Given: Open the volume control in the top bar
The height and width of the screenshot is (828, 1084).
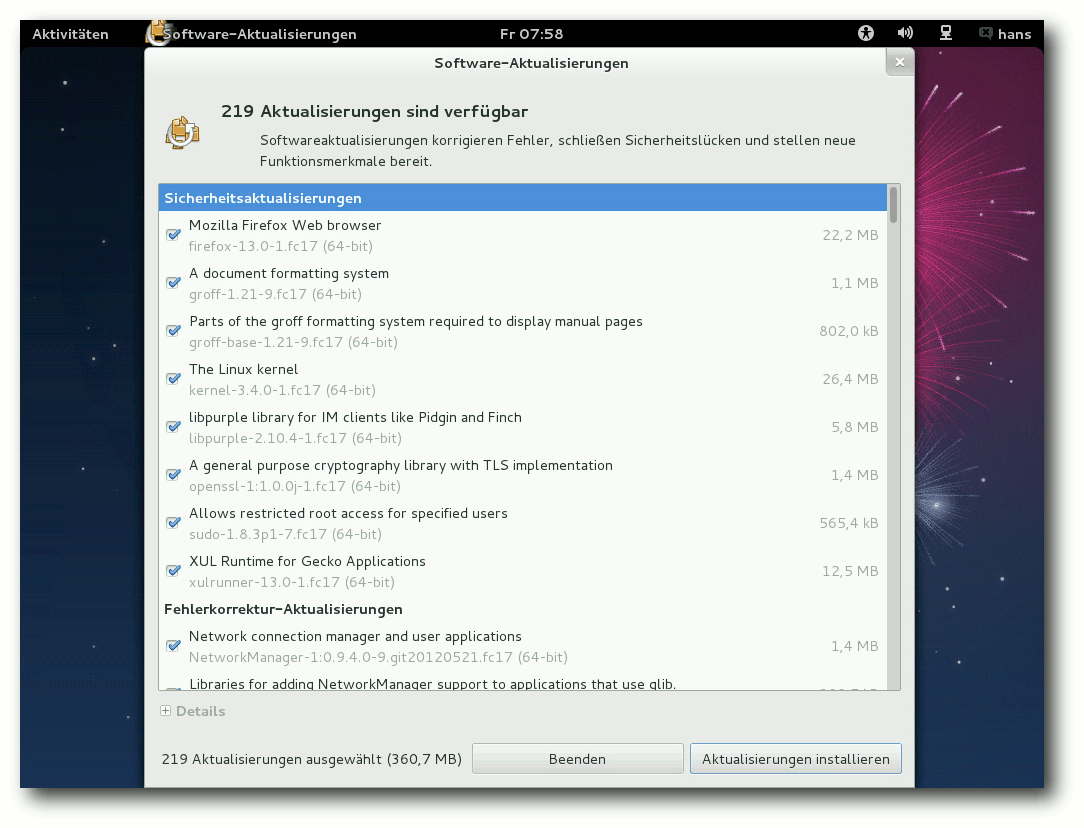Looking at the screenshot, I should (x=905, y=33).
